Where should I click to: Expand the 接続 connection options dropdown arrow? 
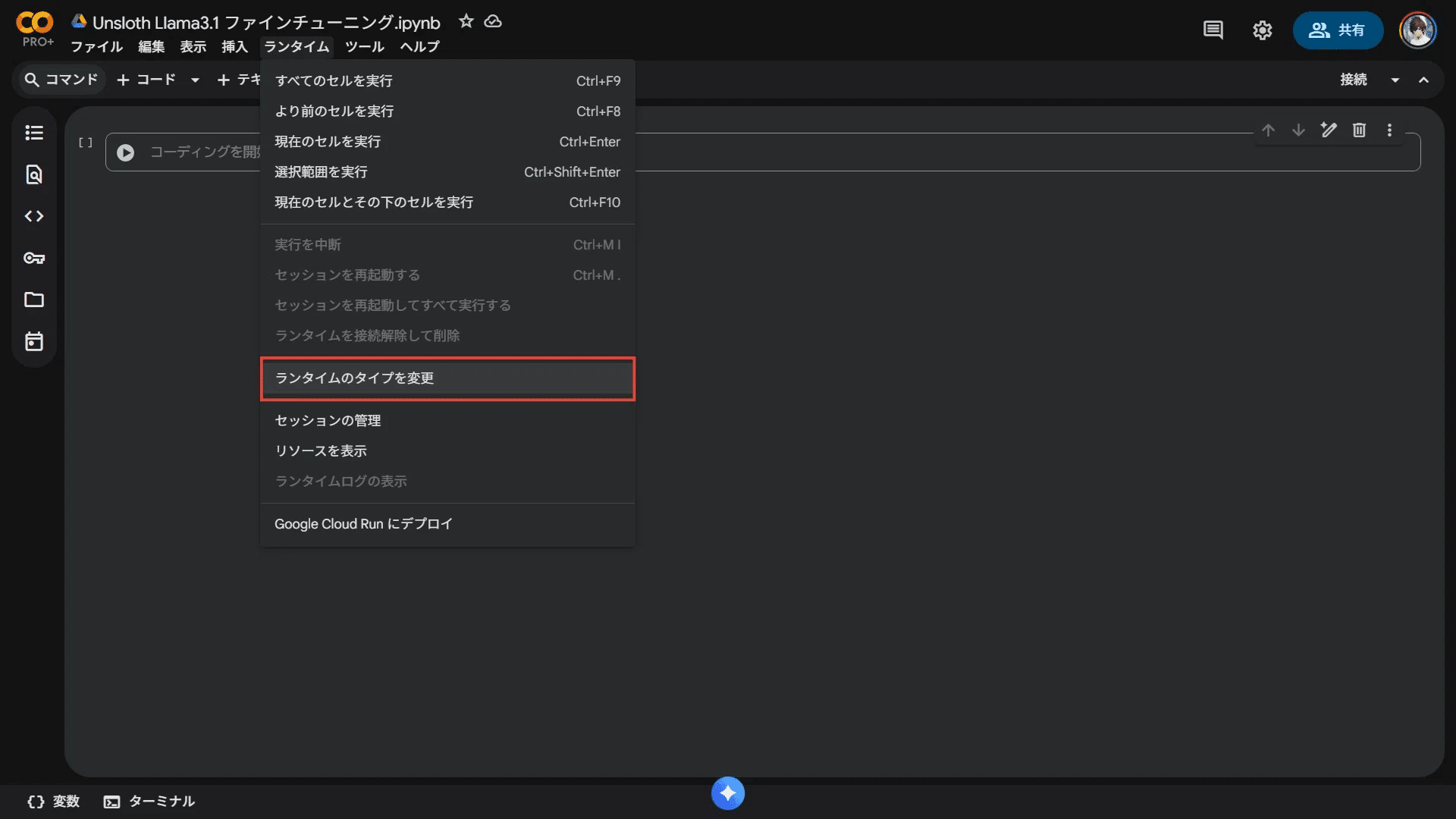[1395, 80]
